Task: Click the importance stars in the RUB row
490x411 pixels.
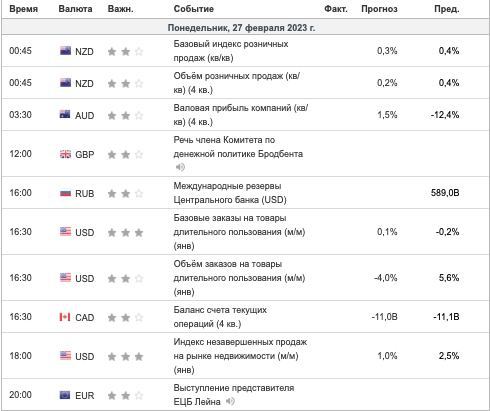Action: 125,194
